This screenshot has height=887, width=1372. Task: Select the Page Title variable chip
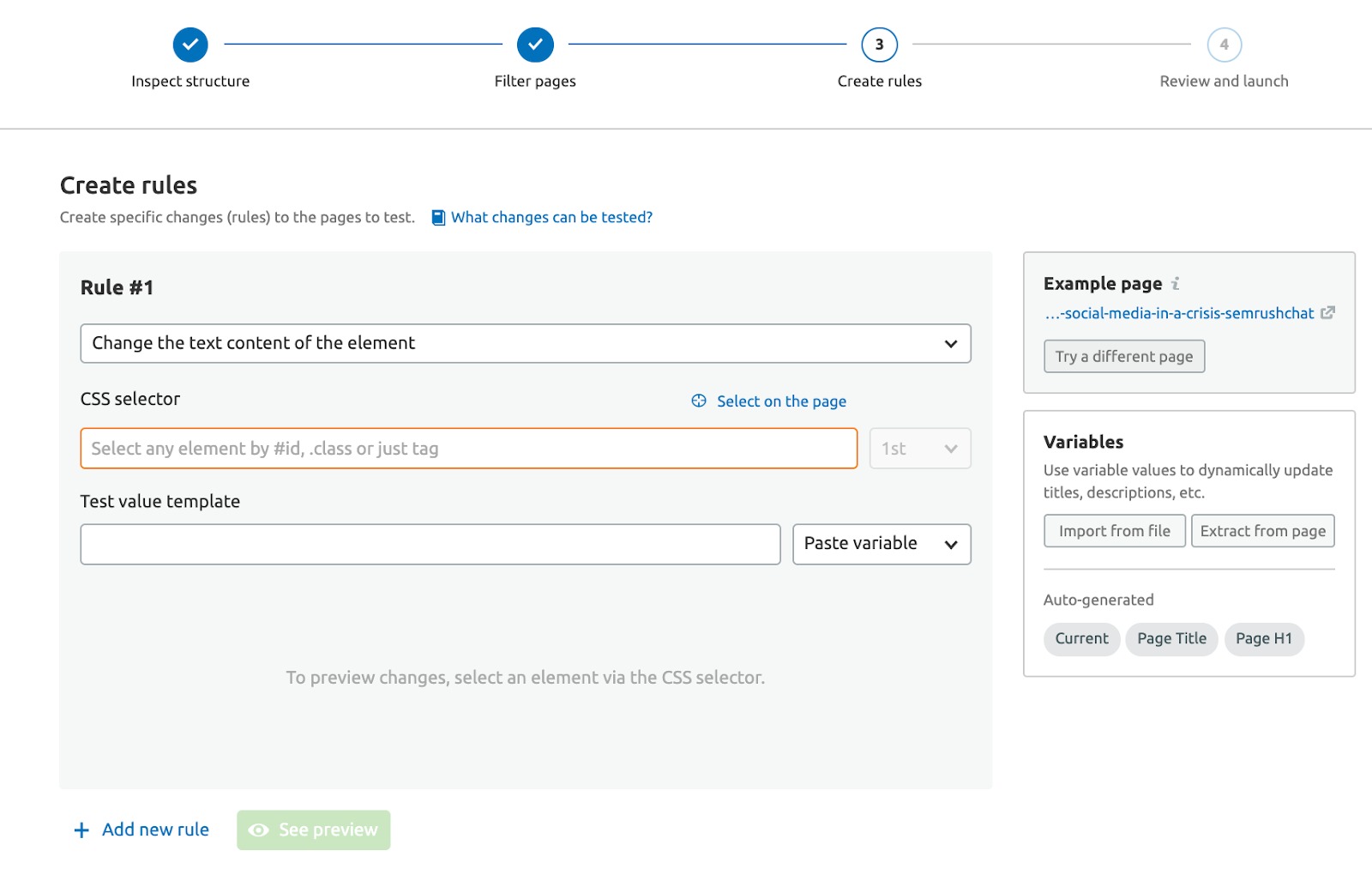pos(1171,639)
